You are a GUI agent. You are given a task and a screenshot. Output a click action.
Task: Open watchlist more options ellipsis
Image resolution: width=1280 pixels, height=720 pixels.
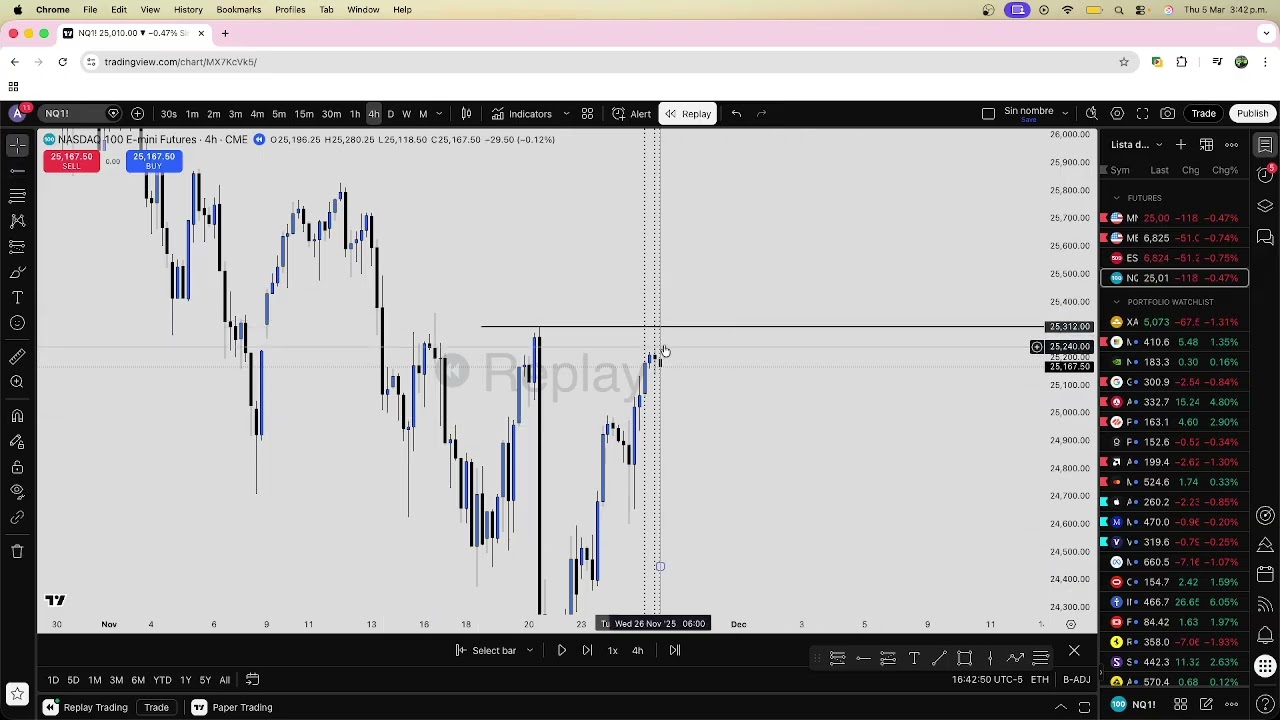(x=1232, y=145)
